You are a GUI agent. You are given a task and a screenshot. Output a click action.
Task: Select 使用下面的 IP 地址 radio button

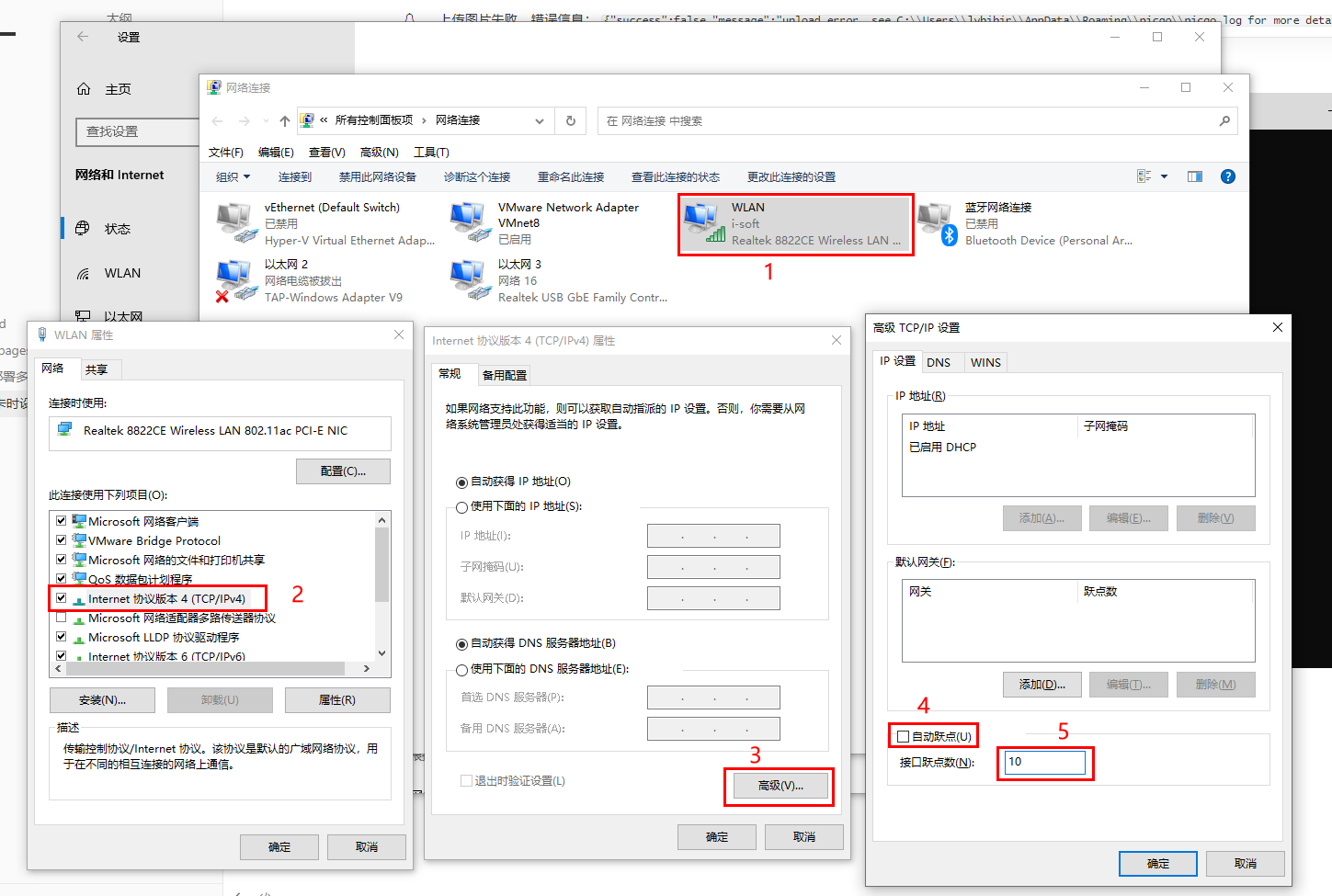click(461, 507)
